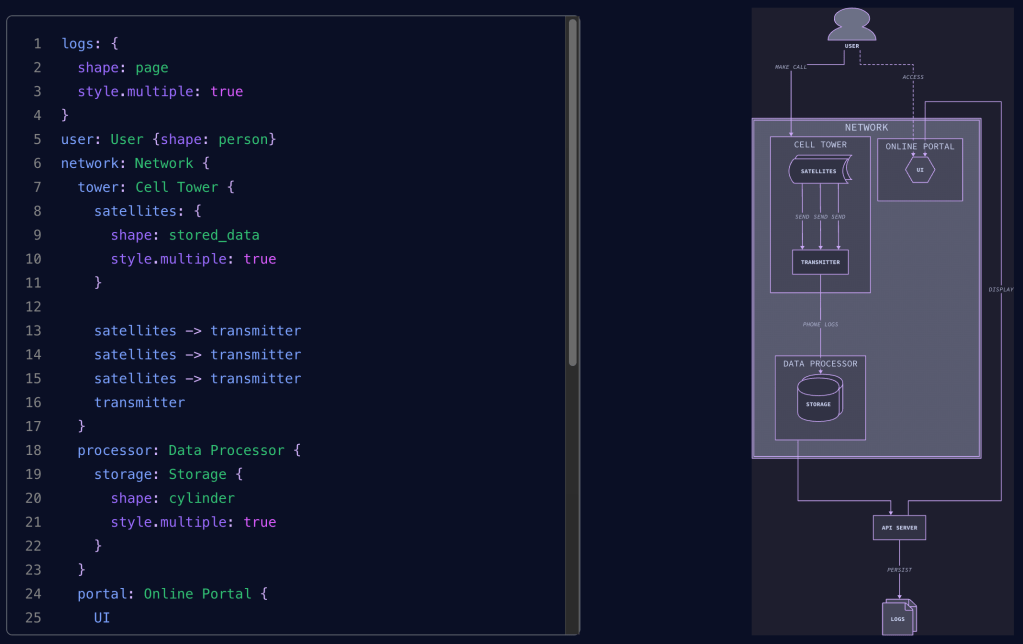Click the User person shape in diagram
1023x644 pixels.
click(851, 25)
